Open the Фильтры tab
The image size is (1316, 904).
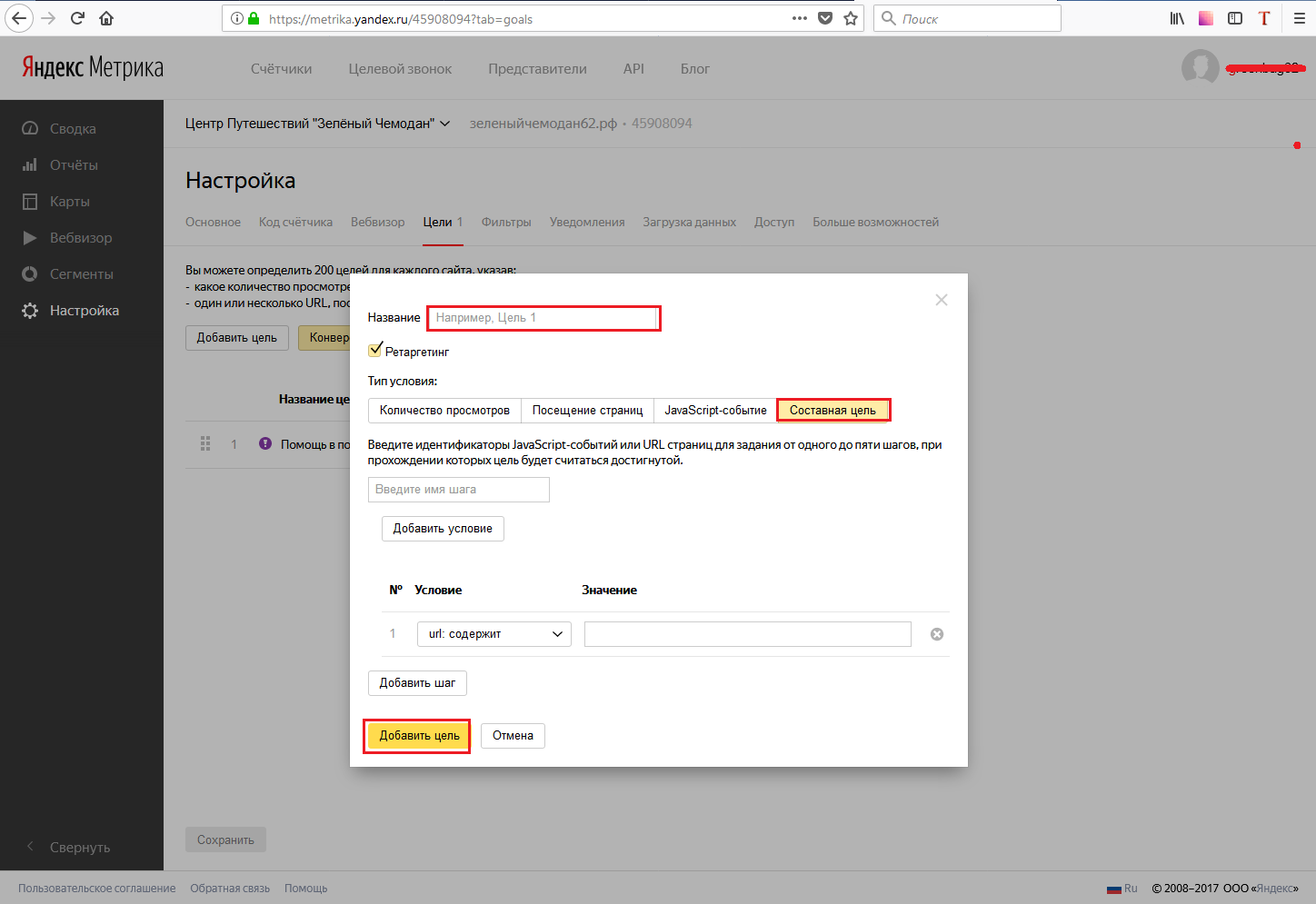click(506, 222)
